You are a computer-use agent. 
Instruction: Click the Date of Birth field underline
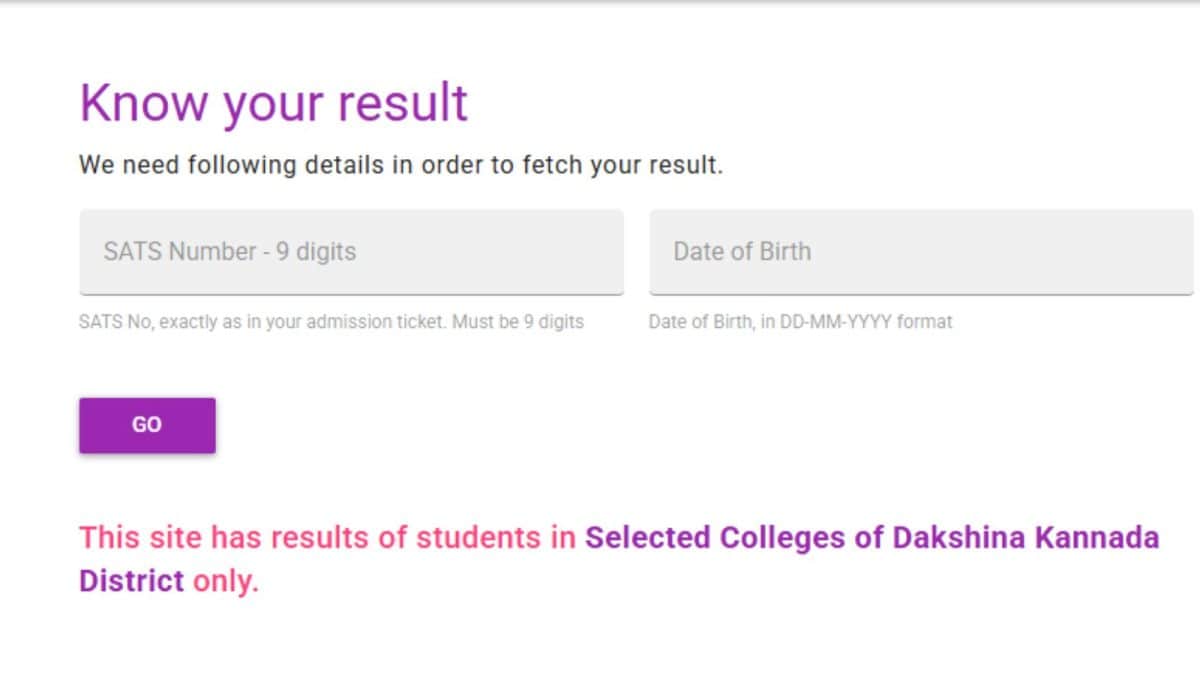920,293
